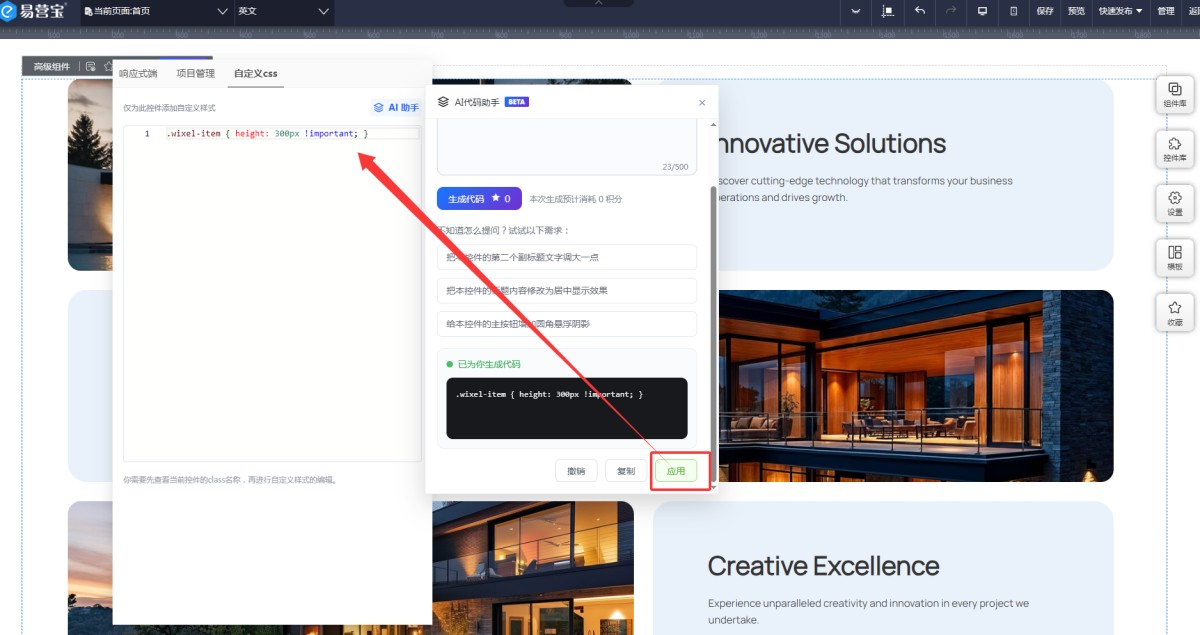Click the class名称 hint below the editor

coord(230,480)
